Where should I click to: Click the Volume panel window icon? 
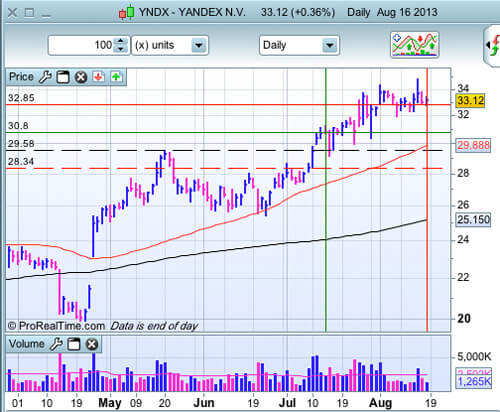coord(74,344)
